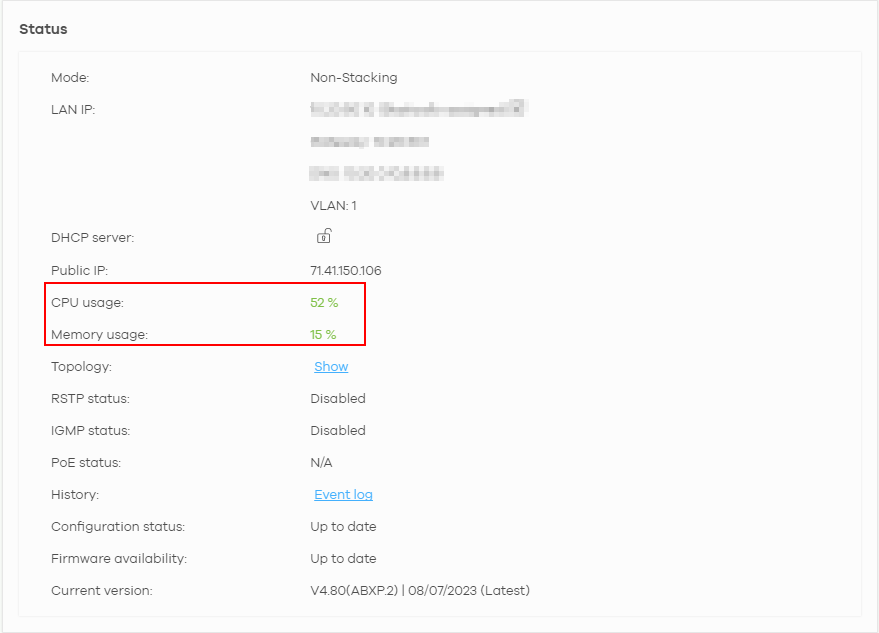879x633 pixels.
Task: Click the VLAN: 1 text
Action: click(x=334, y=206)
